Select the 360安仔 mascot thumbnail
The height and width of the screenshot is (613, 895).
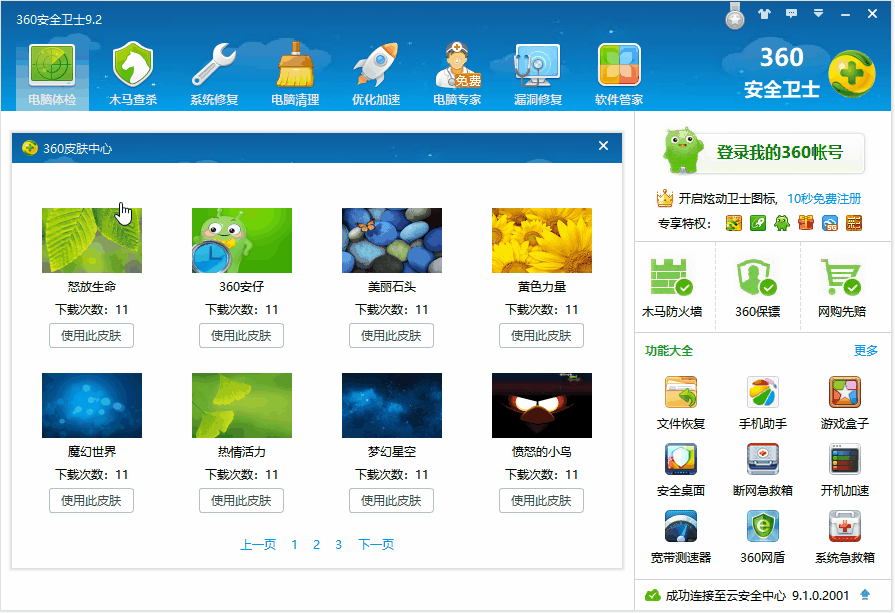point(242,240)
